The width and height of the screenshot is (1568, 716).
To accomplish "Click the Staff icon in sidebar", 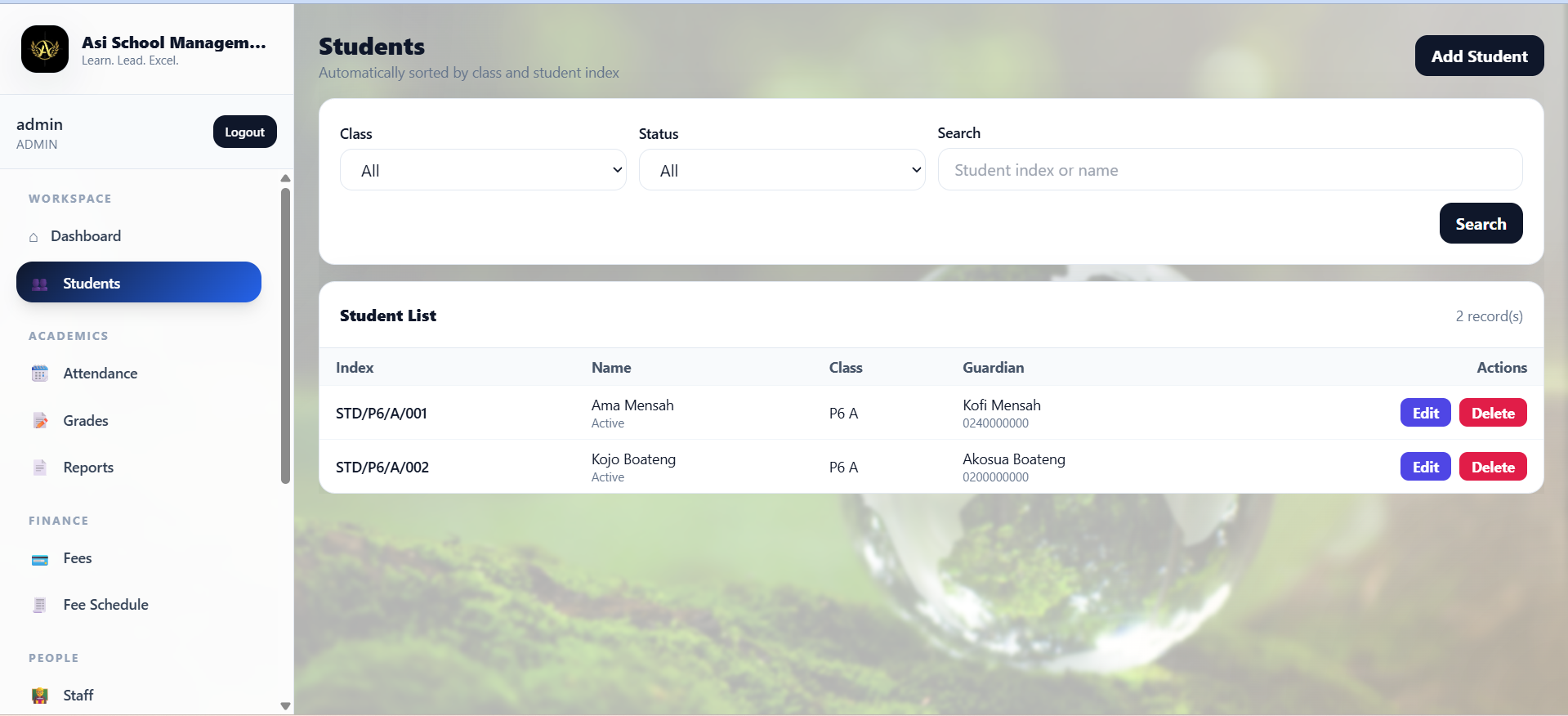I will (x=40, y=696).
